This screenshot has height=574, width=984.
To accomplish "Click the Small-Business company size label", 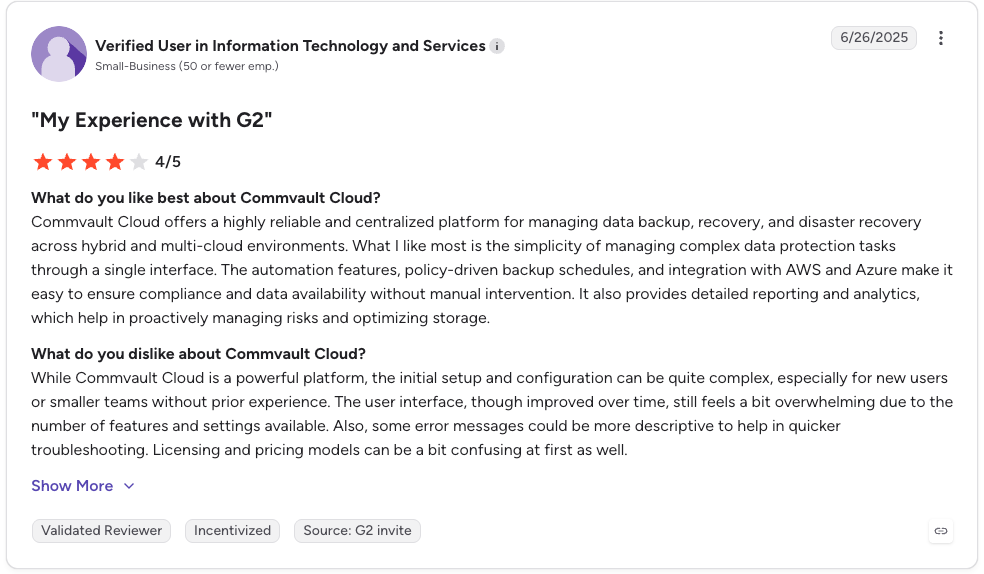I will pyautogui.click(x=186, y=66).
